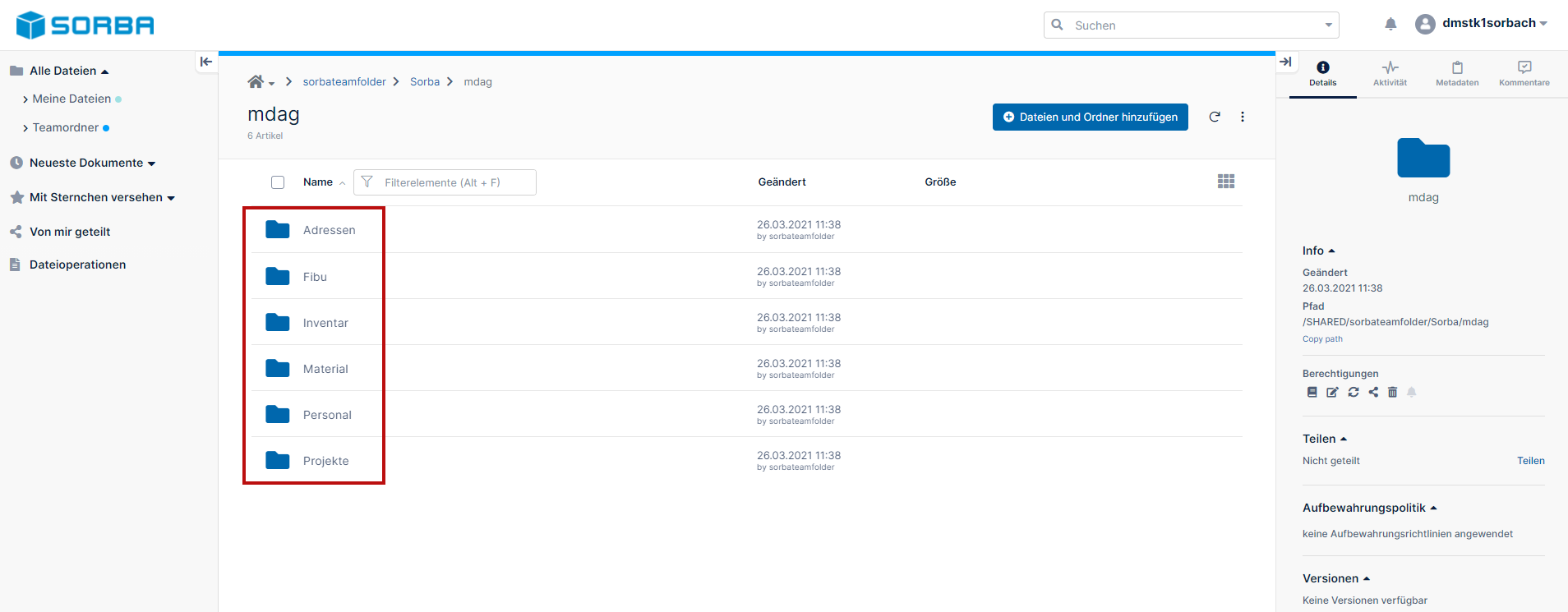
Task: Open the Adressen folder
Action: pos(329,230)
